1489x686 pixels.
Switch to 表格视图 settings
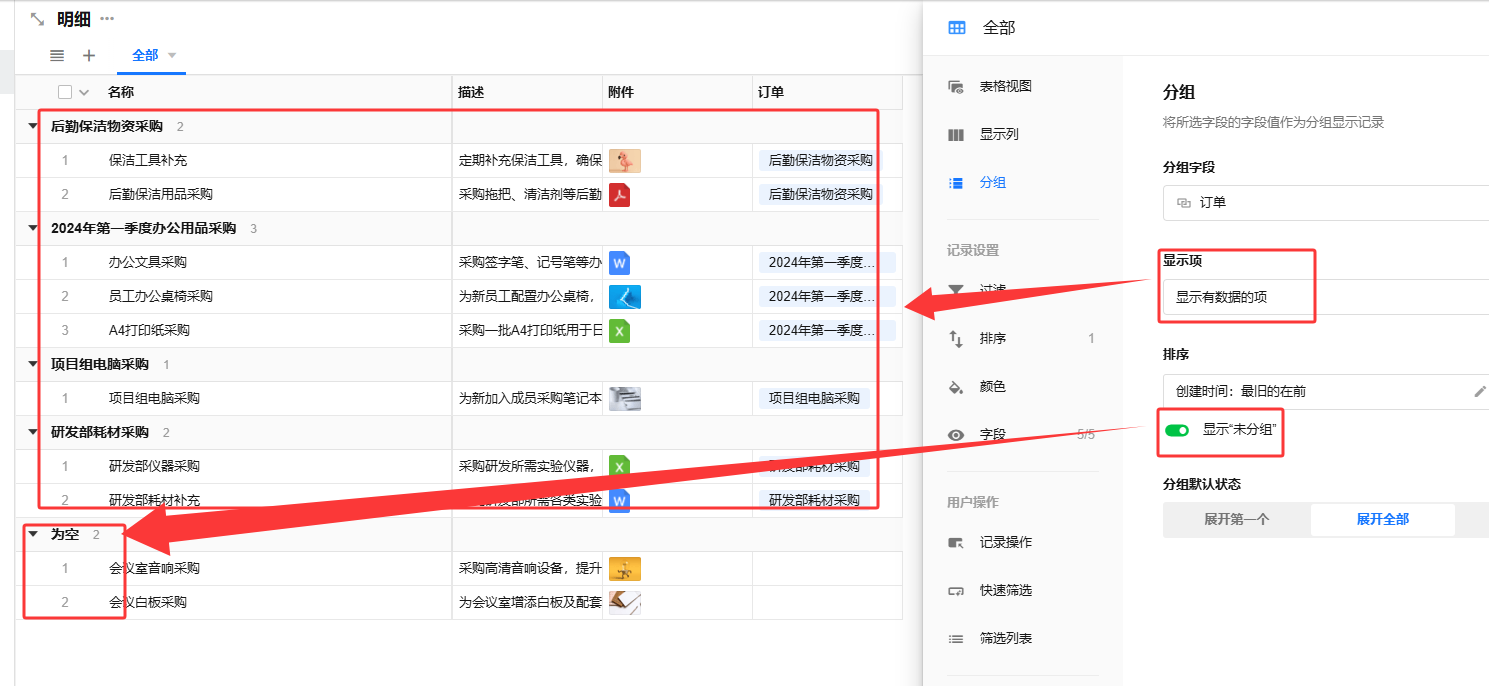tap(1004, 87)
